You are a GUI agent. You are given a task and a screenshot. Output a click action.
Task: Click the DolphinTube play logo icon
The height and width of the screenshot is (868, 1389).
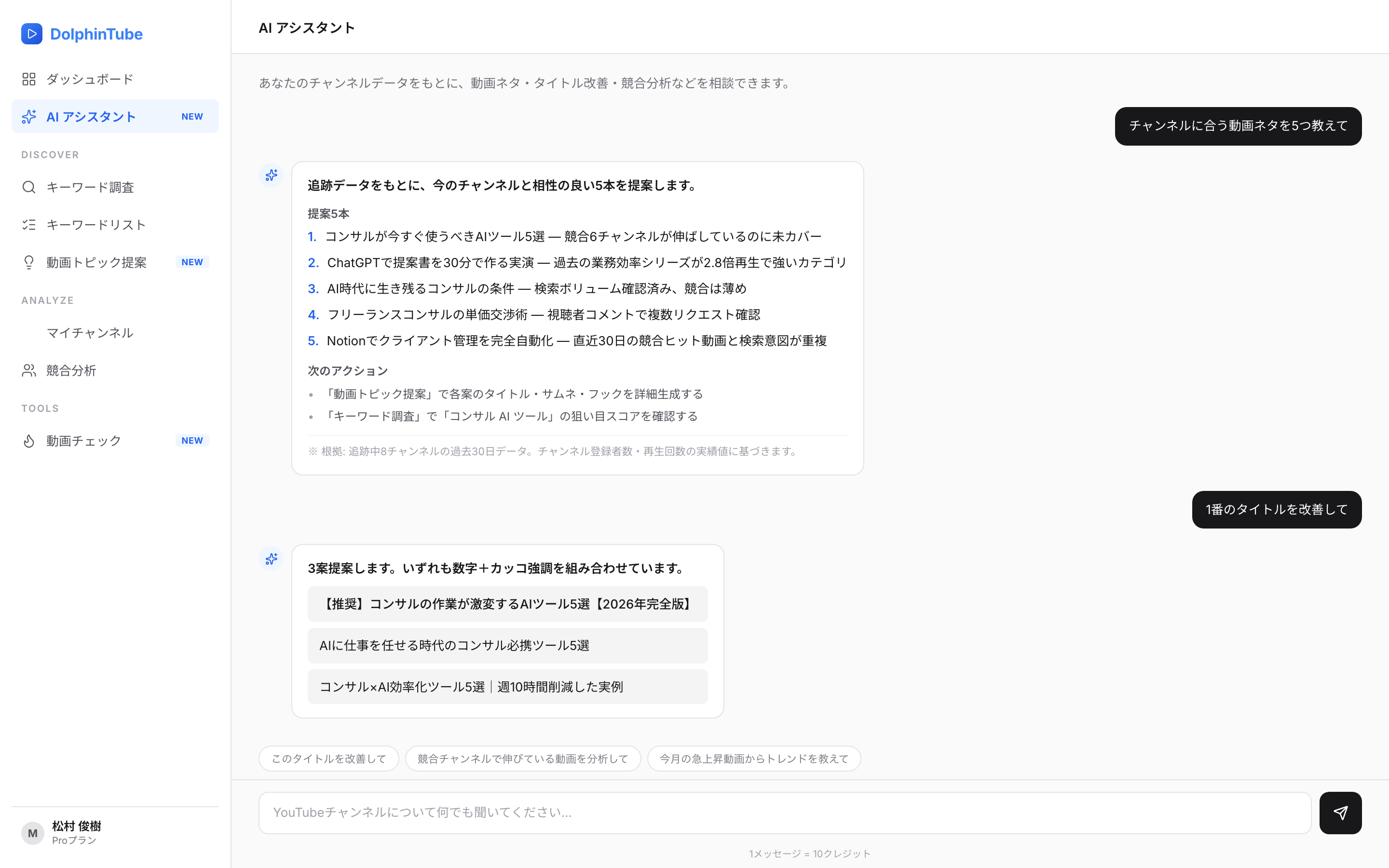click(x=31, y=34)
